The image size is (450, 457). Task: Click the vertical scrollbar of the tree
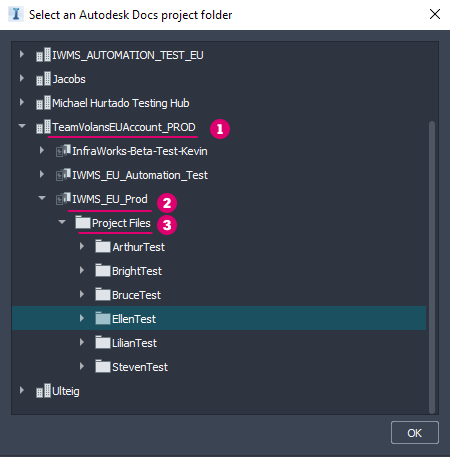(432, 267)
